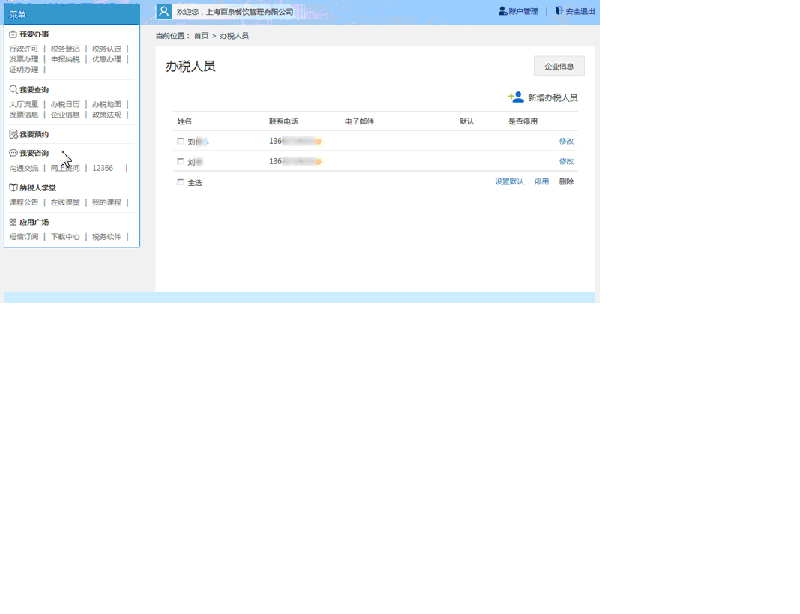This screenshot has height=614, width=800.
Task: Click the 我要查询 magnifier icon
Action: tap(13, 90)
